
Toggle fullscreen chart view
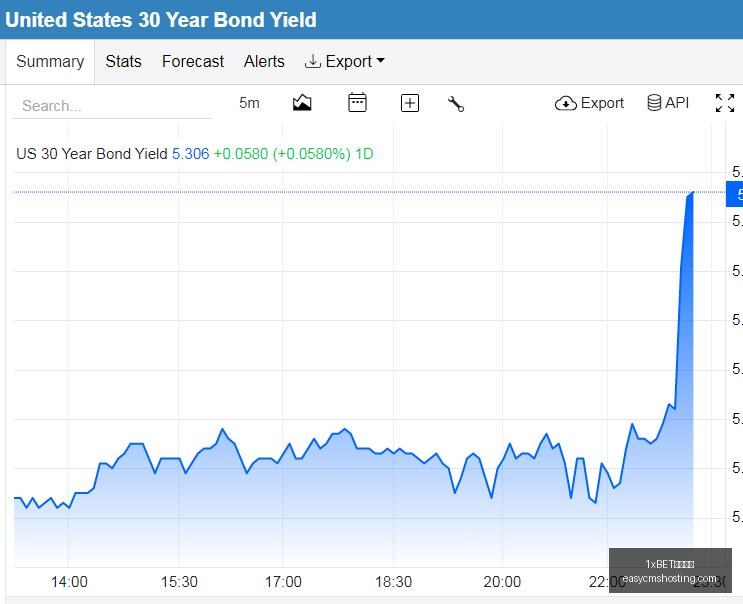[x=725, y=103]
